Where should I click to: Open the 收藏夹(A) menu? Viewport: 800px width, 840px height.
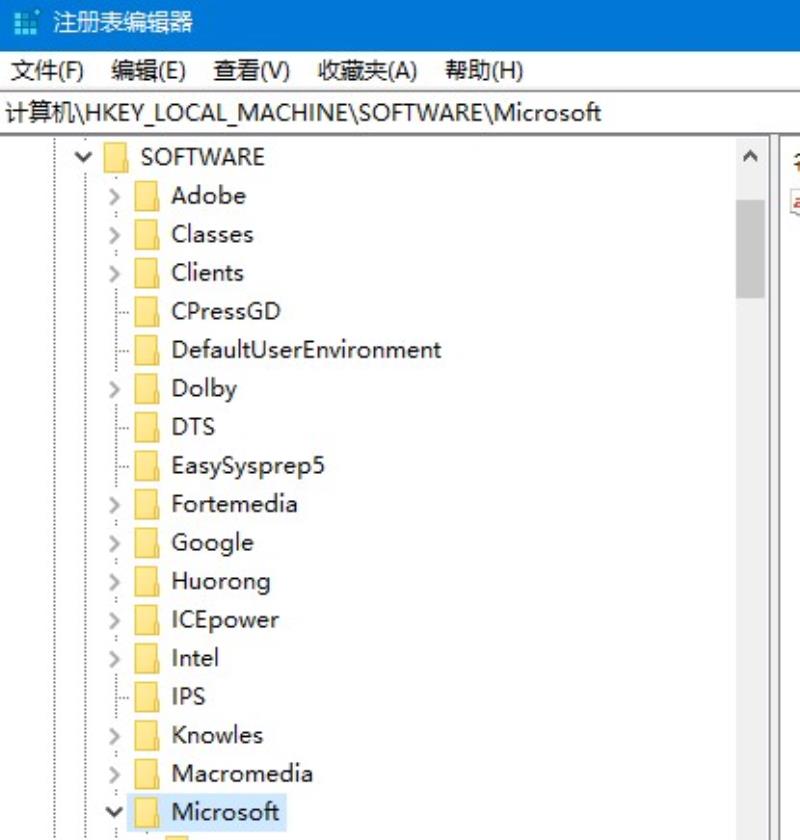click(368, 71)
